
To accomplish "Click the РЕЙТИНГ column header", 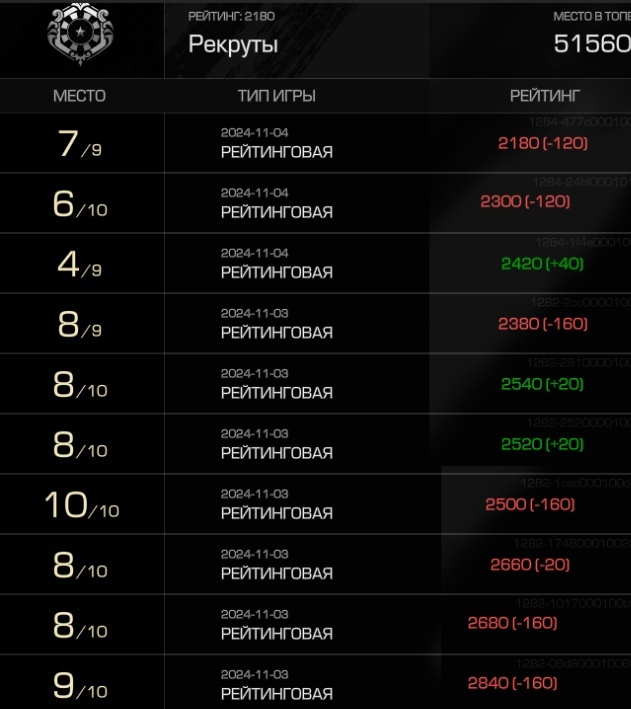I will 545,96.
